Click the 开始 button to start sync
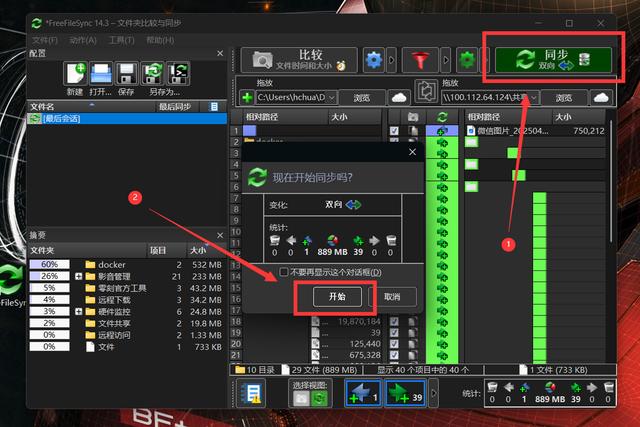The height and width of the screenshot is (427, 640). click(x=337, y=297)
